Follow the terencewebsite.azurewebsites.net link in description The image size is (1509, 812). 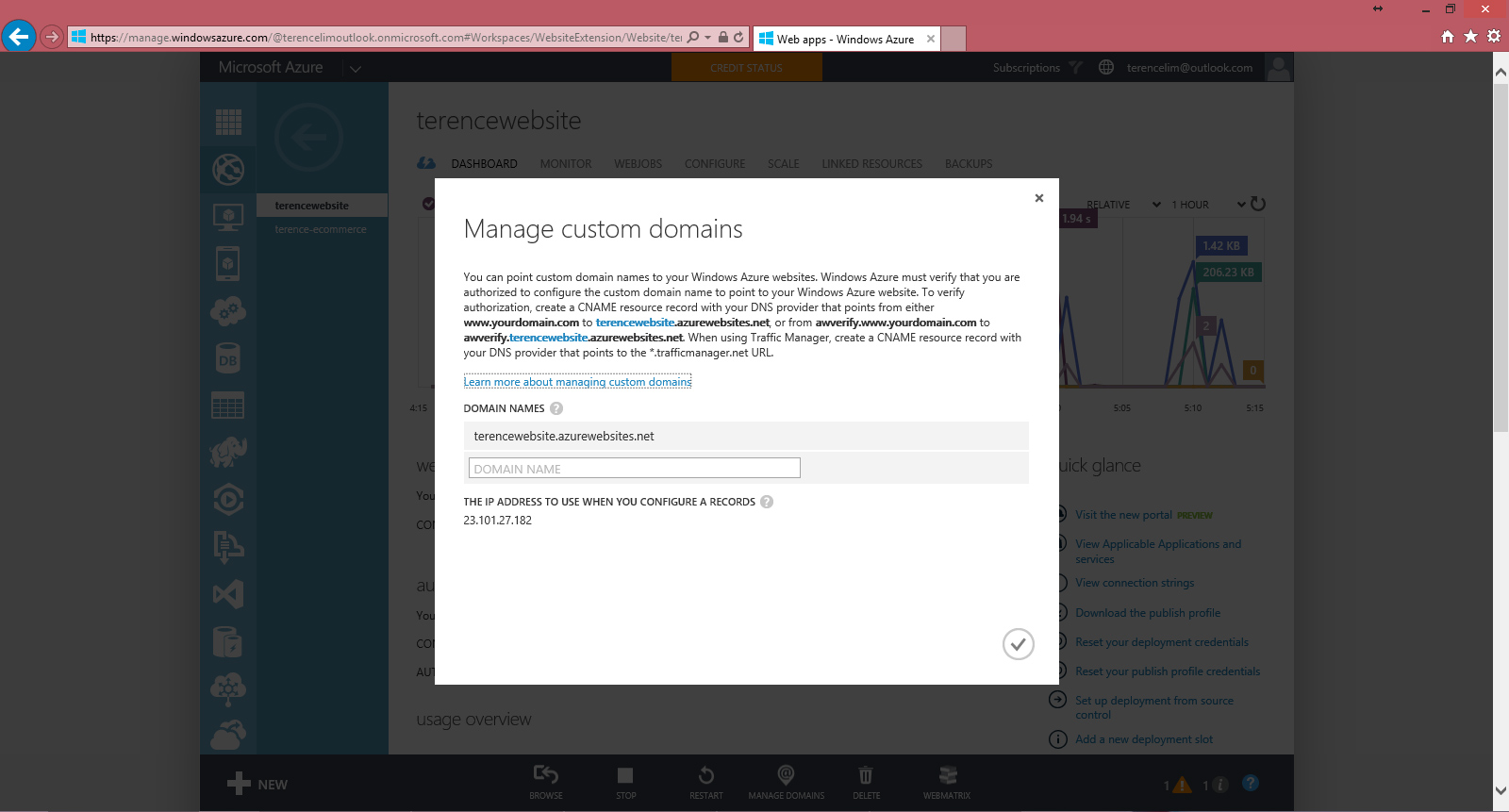pyautogui.click(x=682, y=323)
